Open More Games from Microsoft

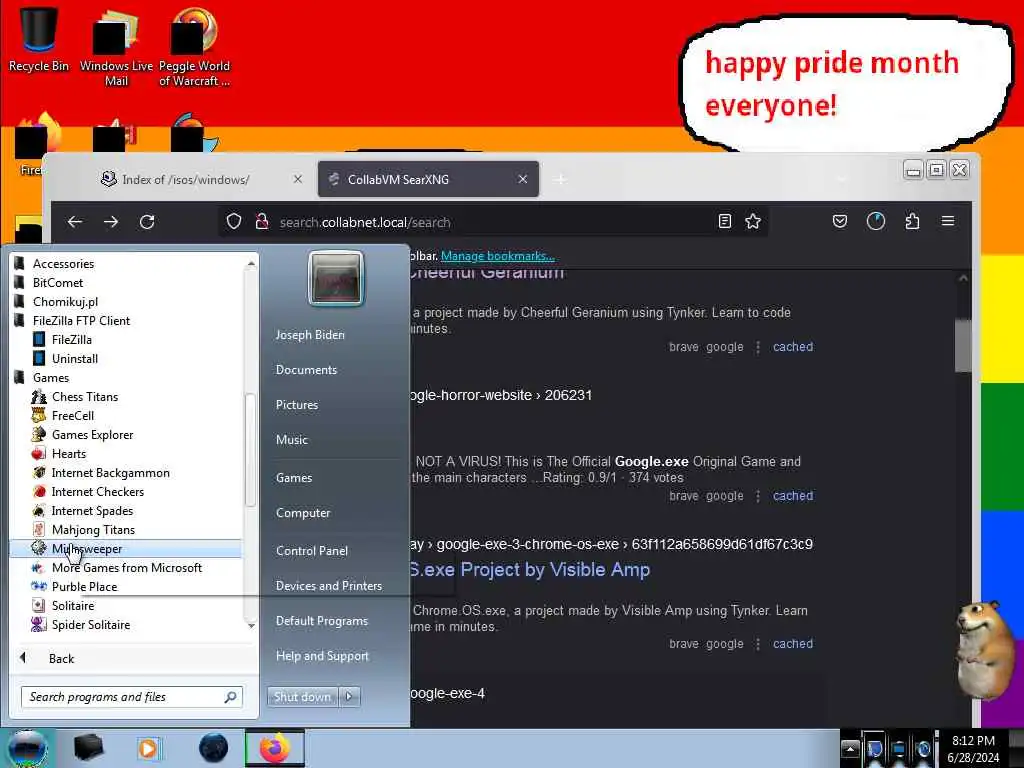coord(125,568)
